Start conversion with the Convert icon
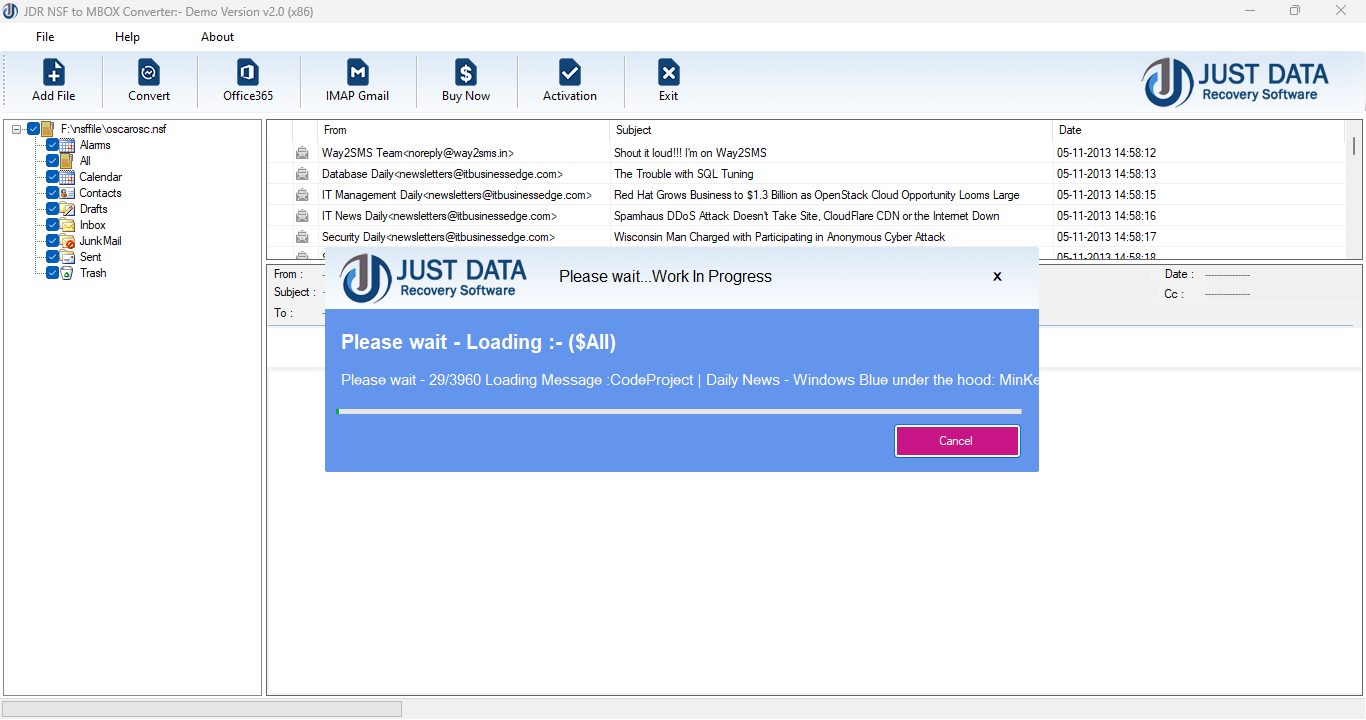1366x720 pixels. point(149,73)
